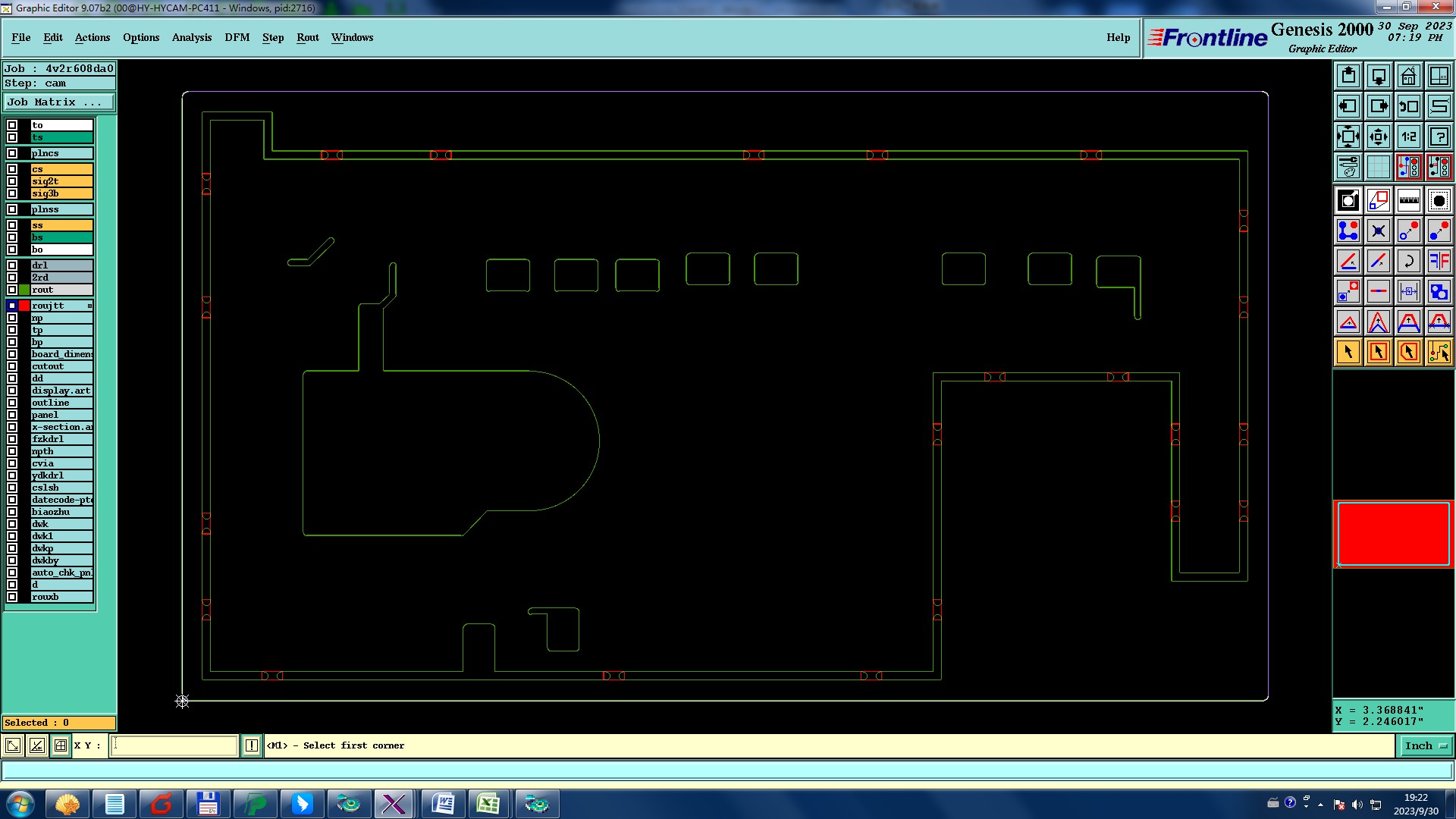Viewport: 1456px width, 819px height.
Task: Click the red color swatch beside roujtt
Action: pos(24,306)
